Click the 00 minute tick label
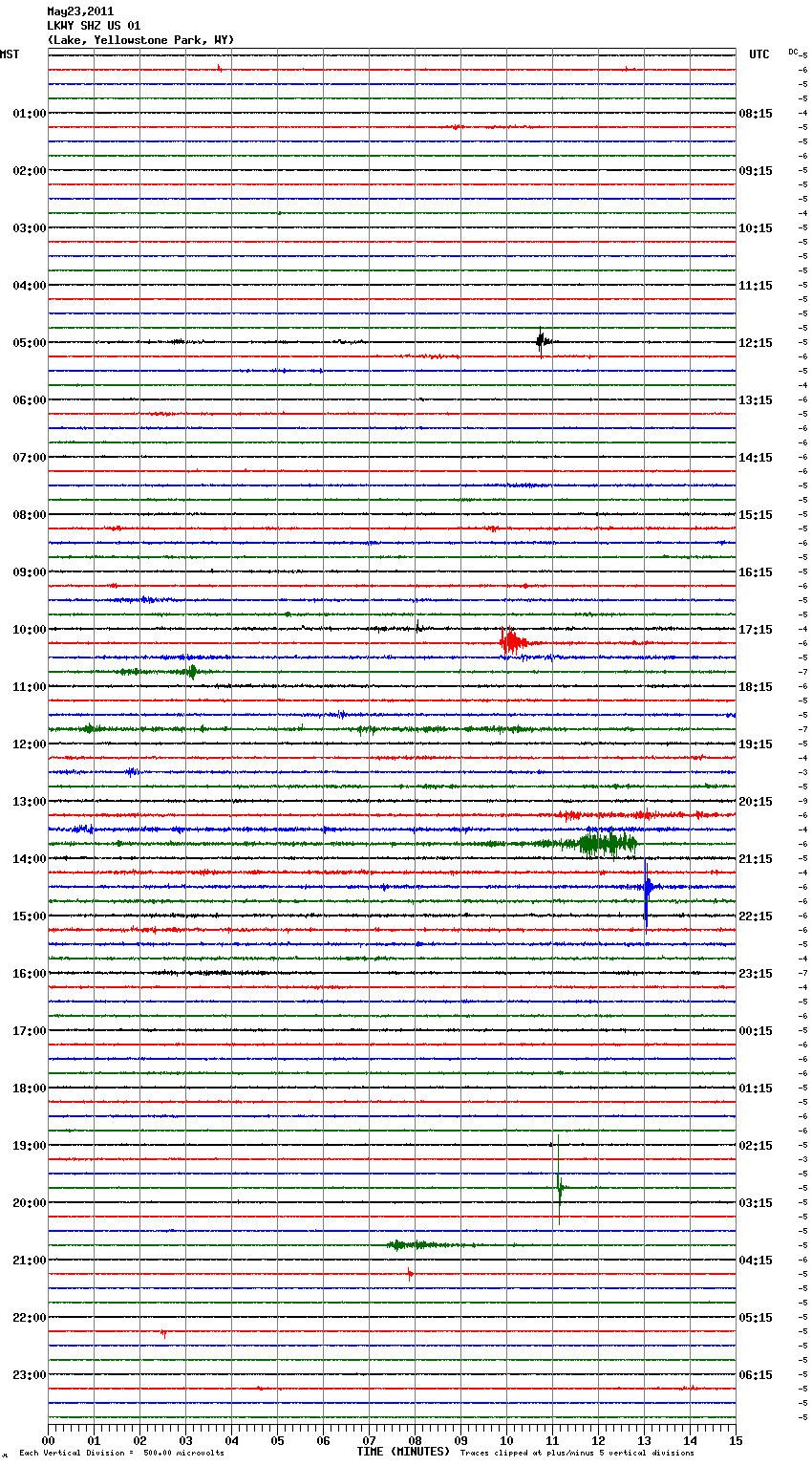 [49, 1441]
